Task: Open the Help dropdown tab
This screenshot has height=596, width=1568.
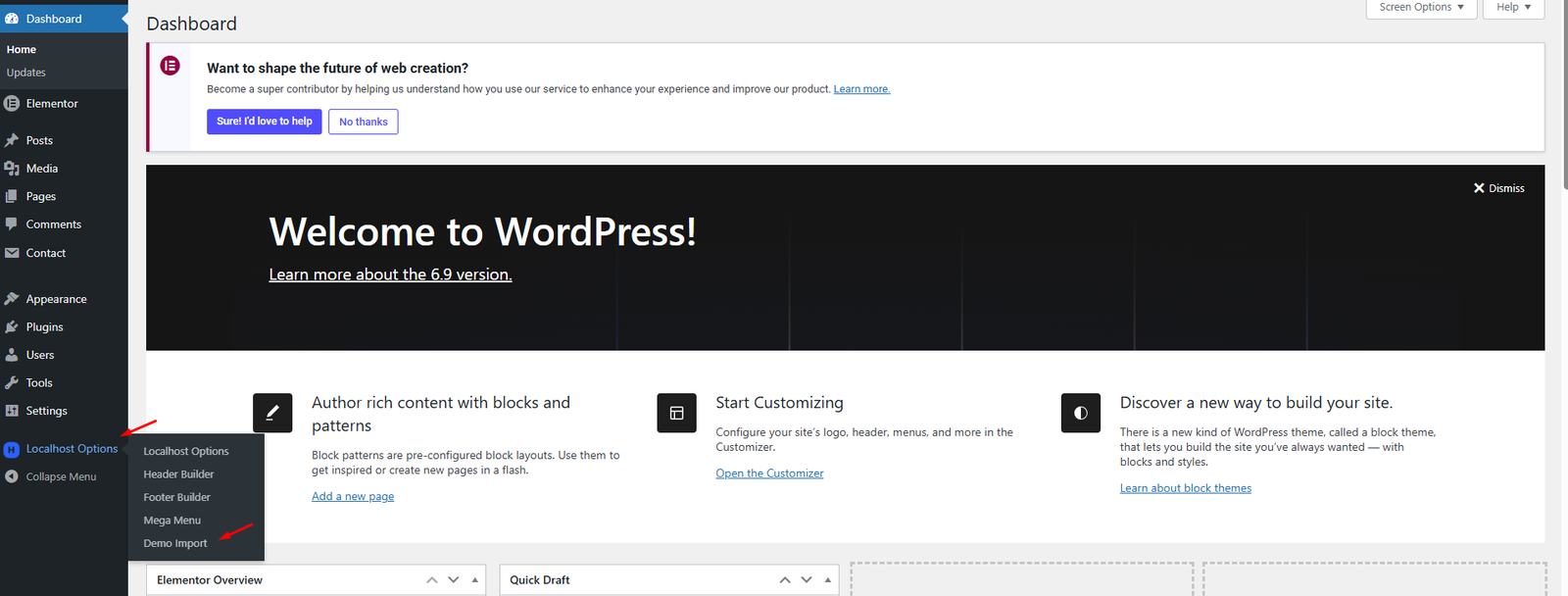Action: 1513,8
